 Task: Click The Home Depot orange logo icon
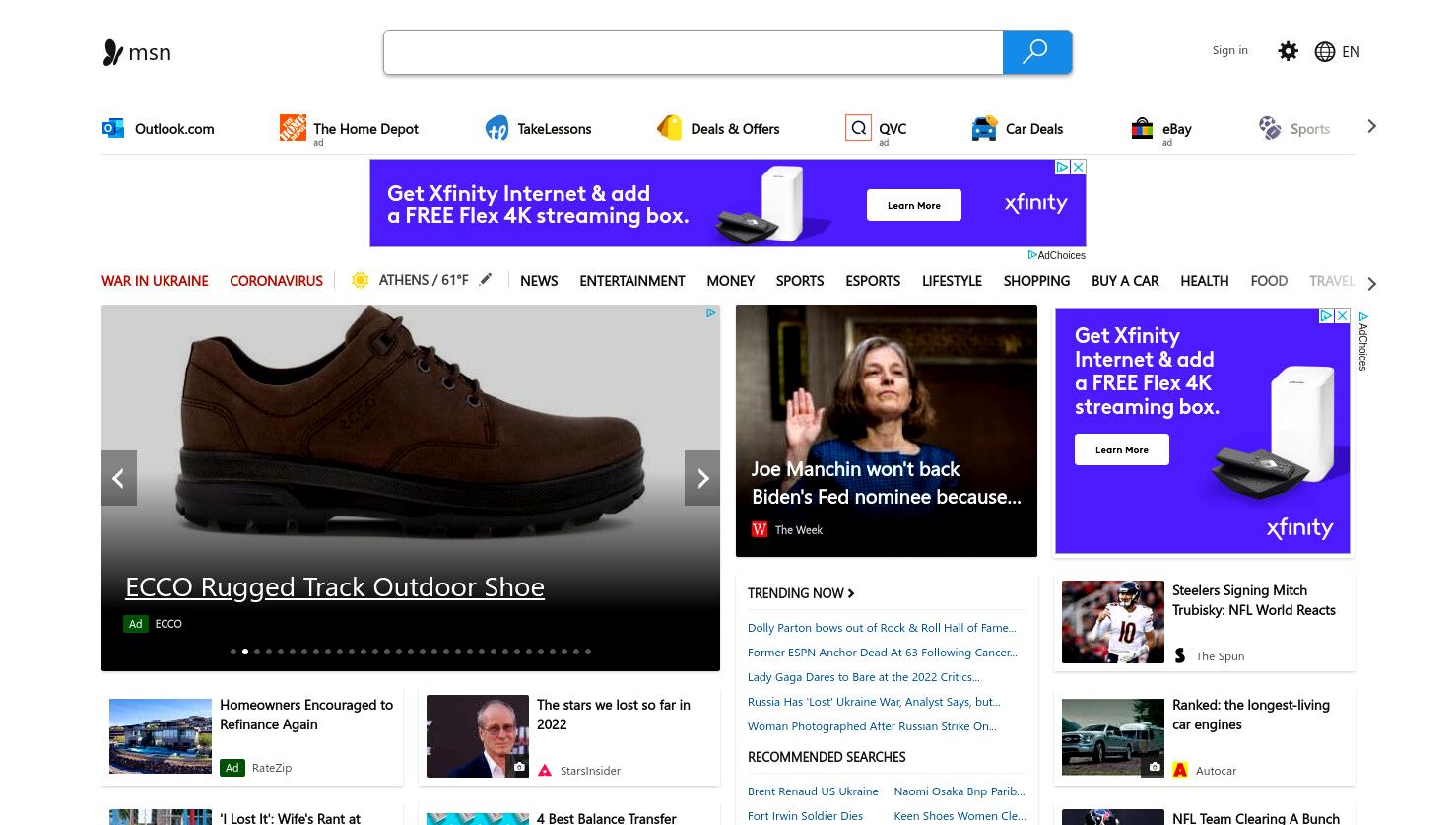[293, 128]
